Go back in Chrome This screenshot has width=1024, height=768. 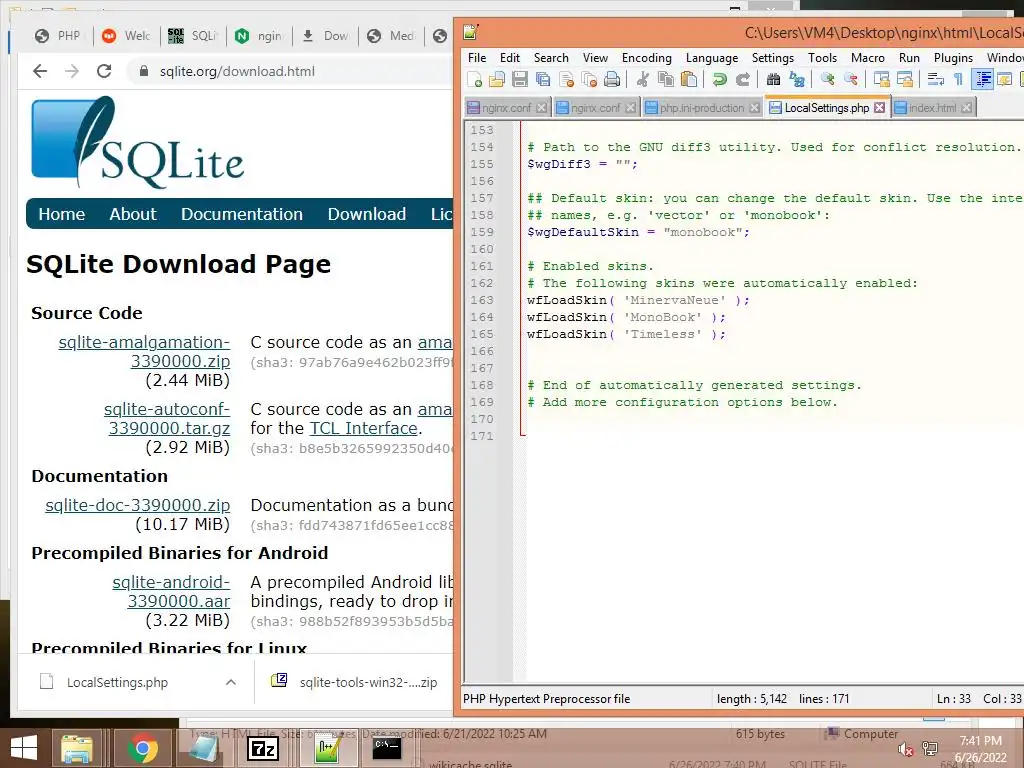pos(40,71)
